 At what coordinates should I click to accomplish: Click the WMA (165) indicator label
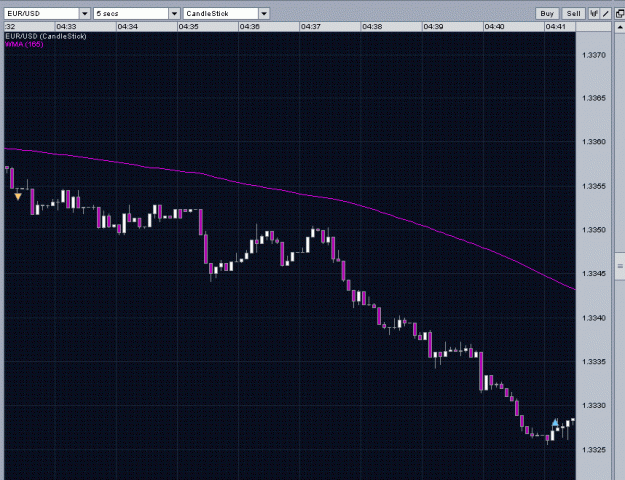24,44
